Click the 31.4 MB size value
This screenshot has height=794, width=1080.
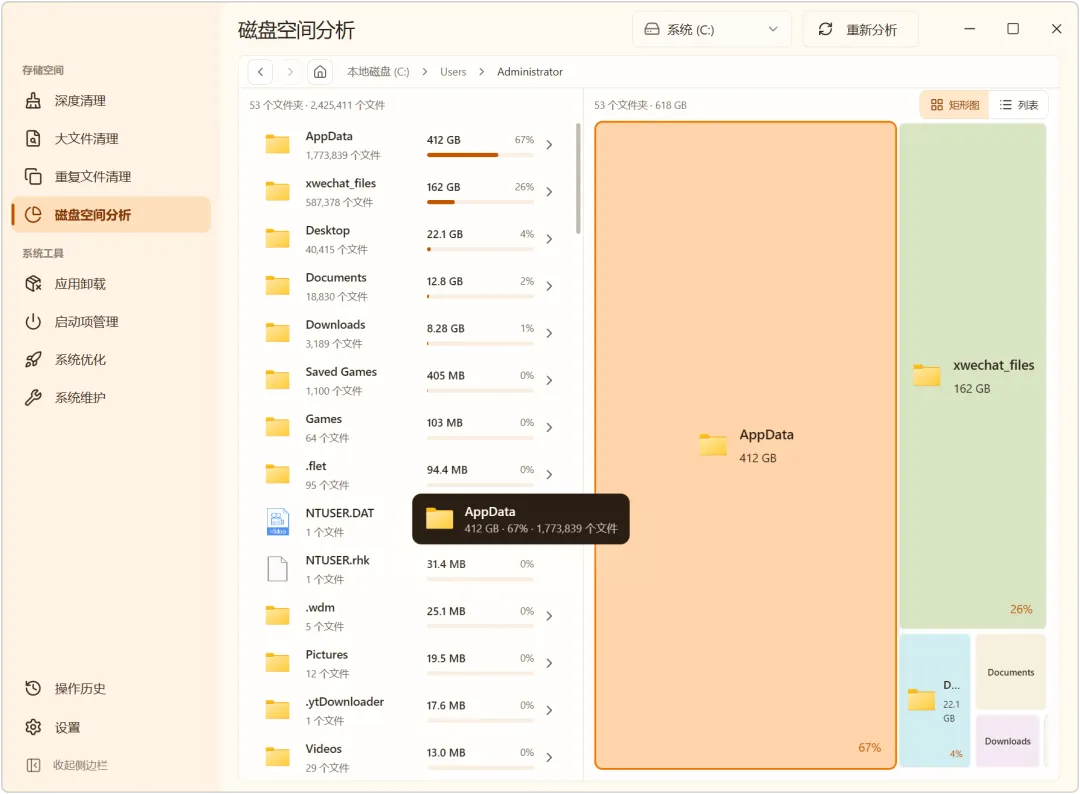[446, 564]
